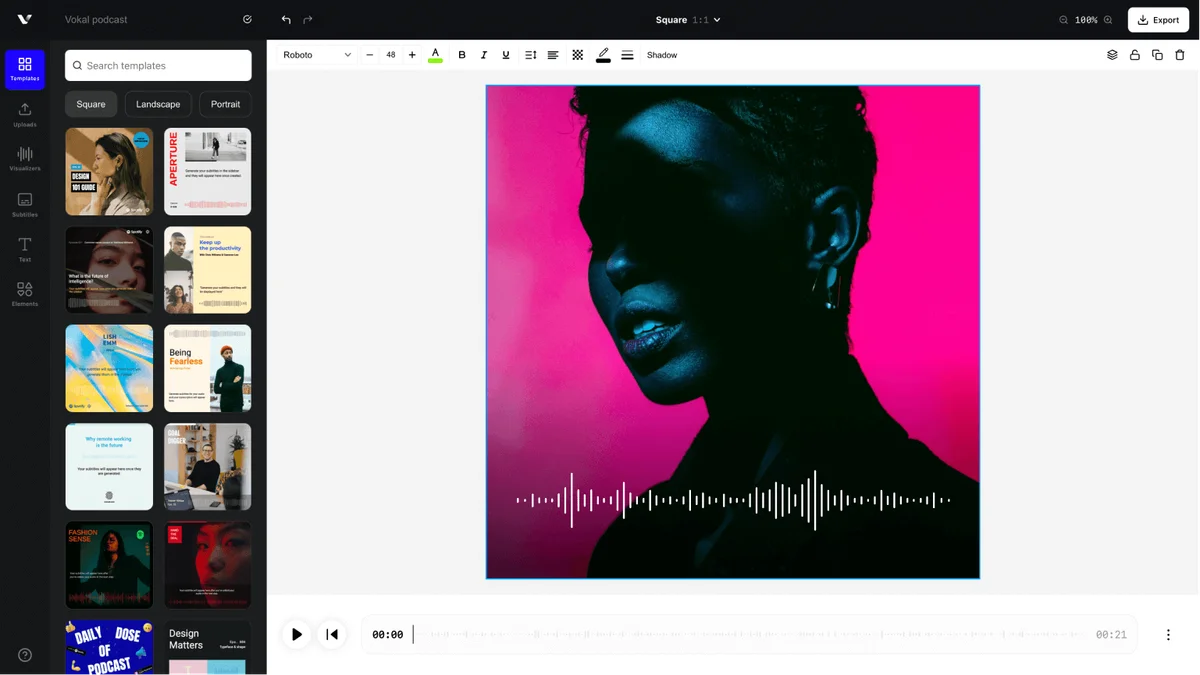
Task: Select the dark red portrait template
Action: (208, 565)
